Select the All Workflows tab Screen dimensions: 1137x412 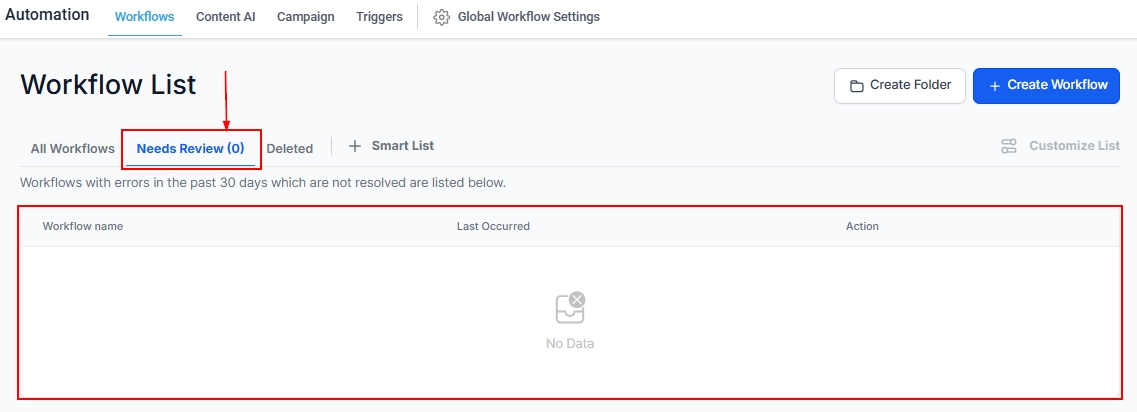tap(72, 149)
